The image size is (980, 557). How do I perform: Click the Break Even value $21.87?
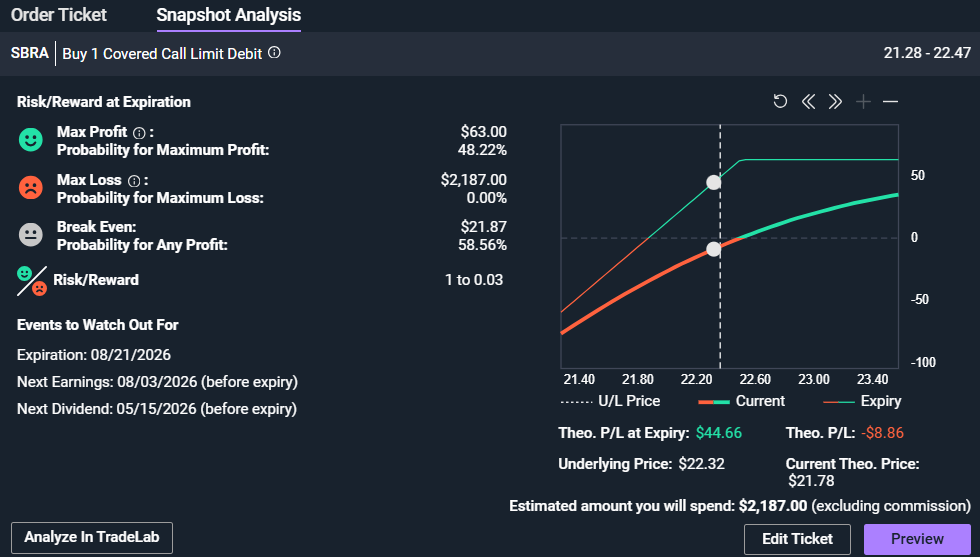484,227
